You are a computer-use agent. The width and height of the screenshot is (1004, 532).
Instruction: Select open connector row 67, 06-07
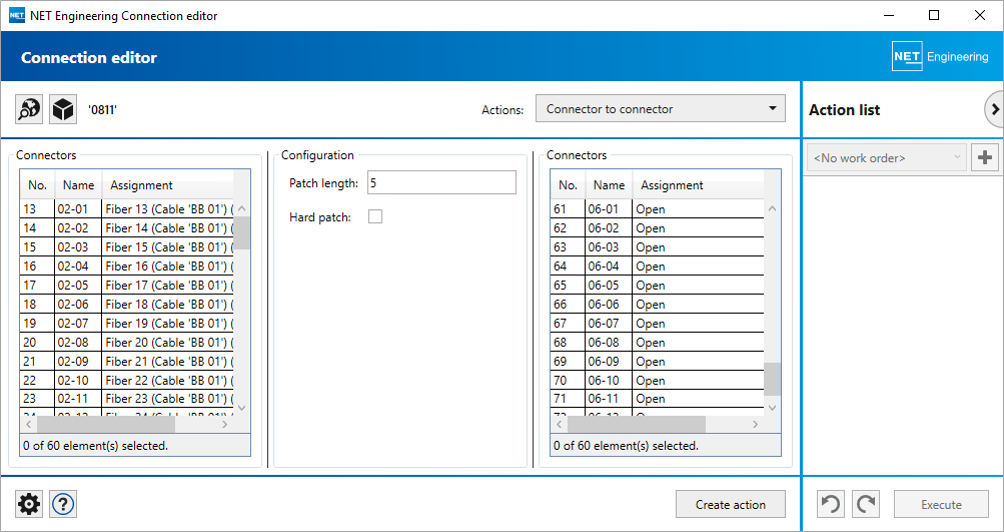pos(658,323)
